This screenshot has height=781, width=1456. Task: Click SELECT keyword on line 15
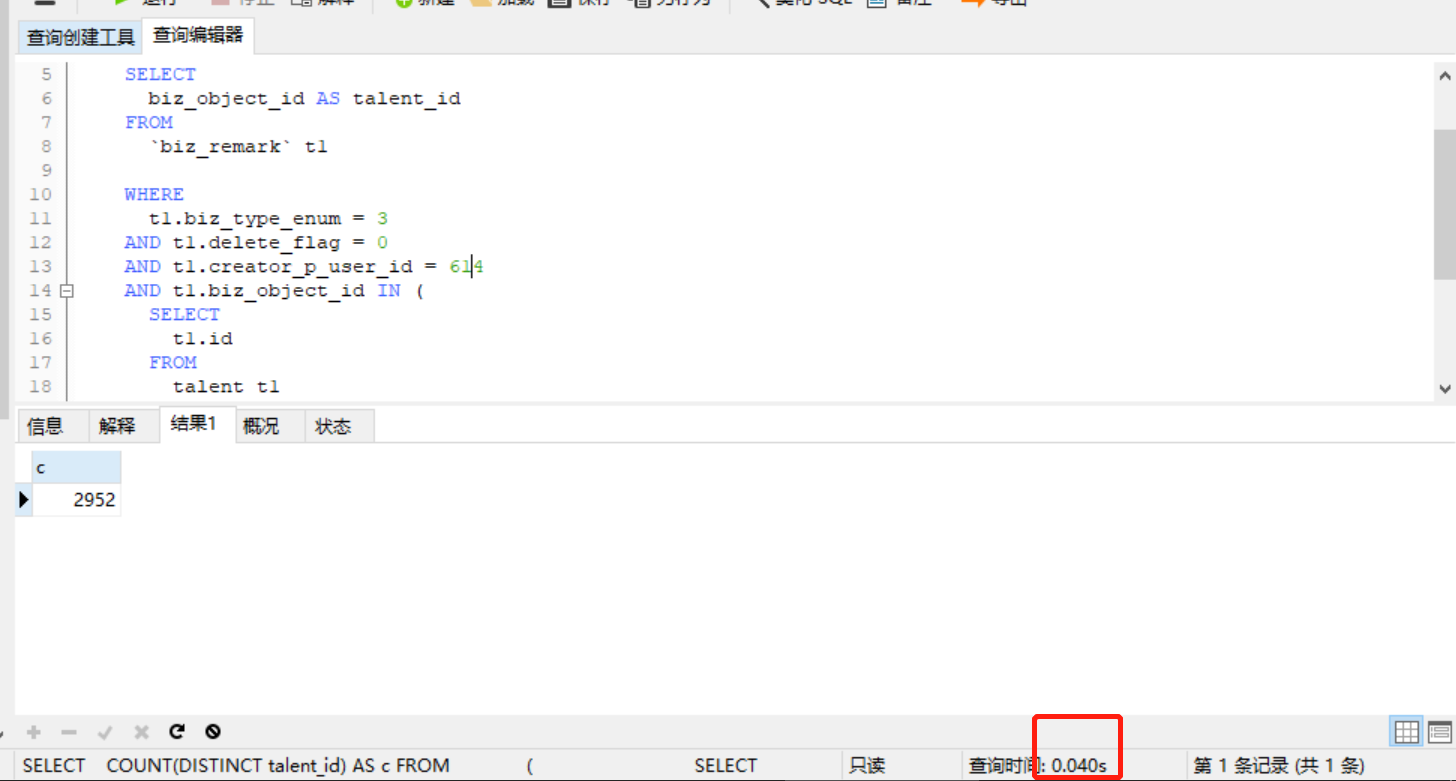coord(184,314)
